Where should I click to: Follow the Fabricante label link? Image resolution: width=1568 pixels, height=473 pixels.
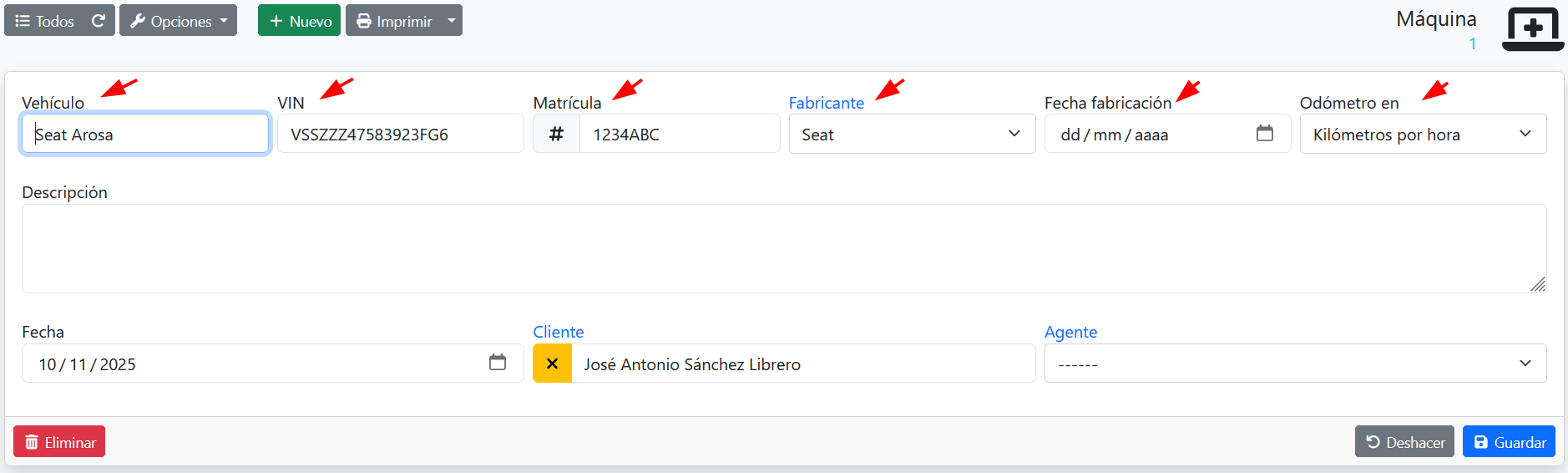click(826, 103)
